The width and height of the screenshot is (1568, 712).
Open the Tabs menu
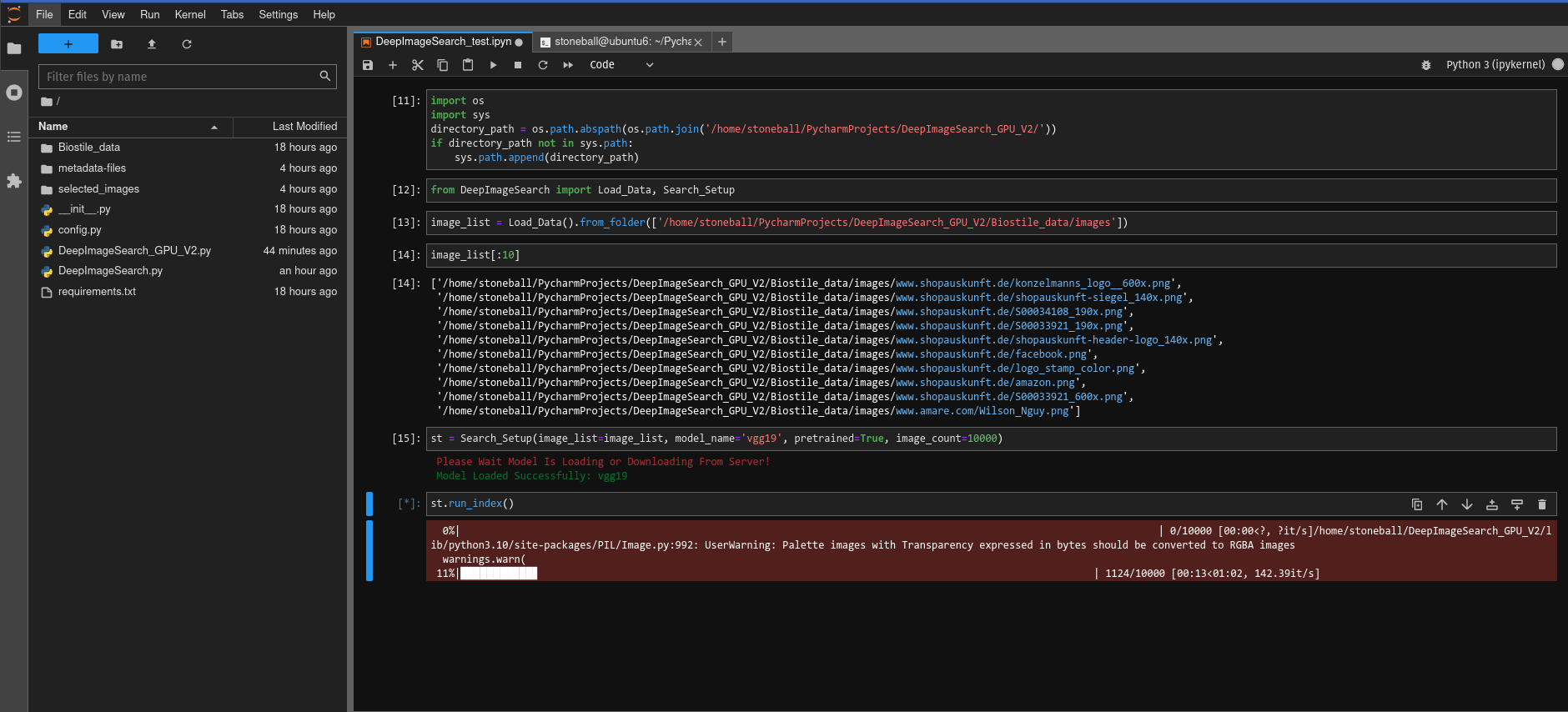[233, 14]
